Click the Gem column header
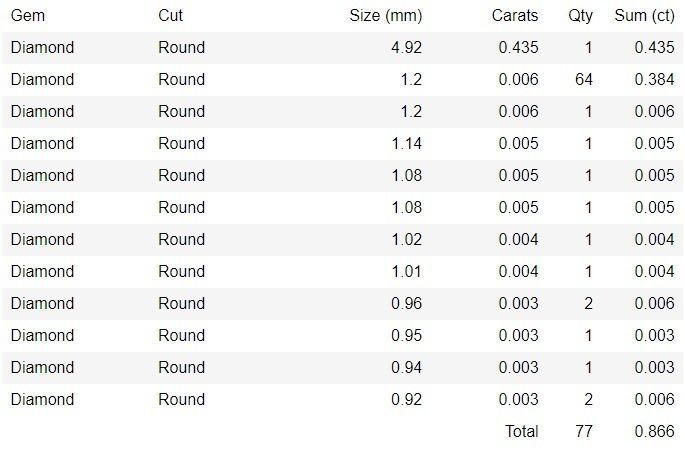 tap(28, 16)
